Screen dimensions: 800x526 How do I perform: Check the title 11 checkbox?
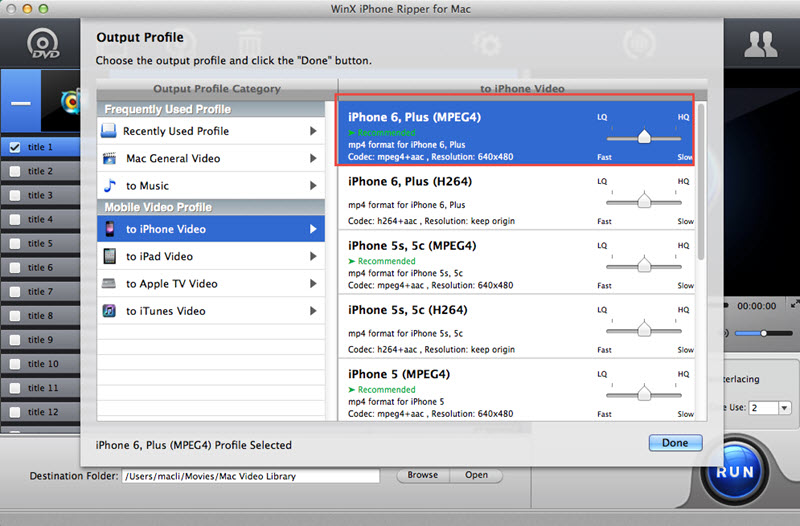point(15,388)
